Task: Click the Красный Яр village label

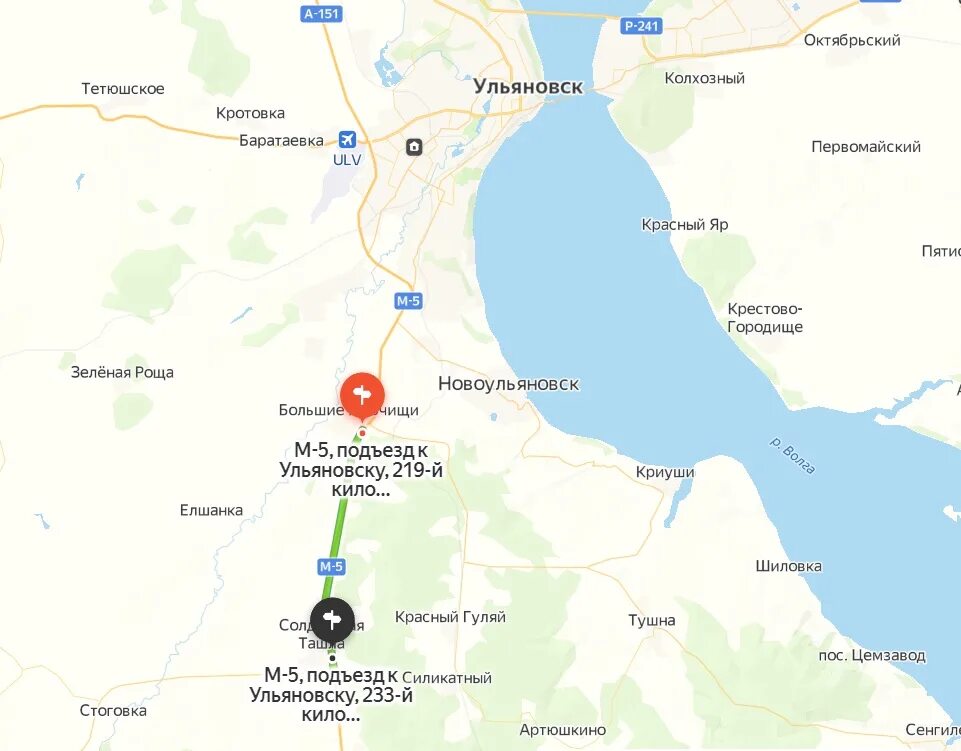Action: (685, 224)
